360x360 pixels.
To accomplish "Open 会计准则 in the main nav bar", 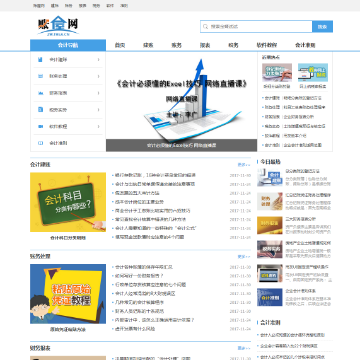I will [x=305, y=45].
